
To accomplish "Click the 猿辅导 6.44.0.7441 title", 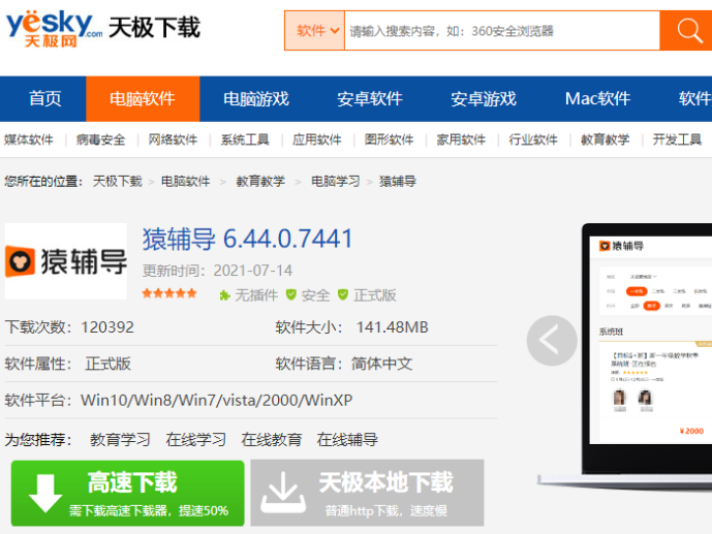I will tap(247, 239).
